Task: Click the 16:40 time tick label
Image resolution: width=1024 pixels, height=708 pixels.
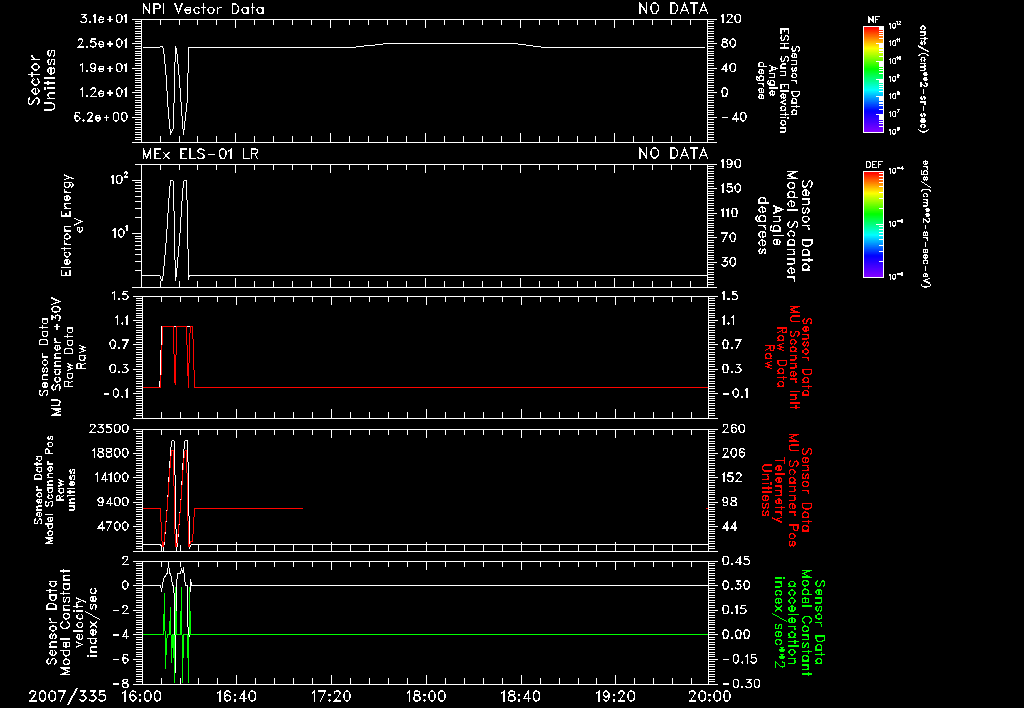Action: pos(236,696)
